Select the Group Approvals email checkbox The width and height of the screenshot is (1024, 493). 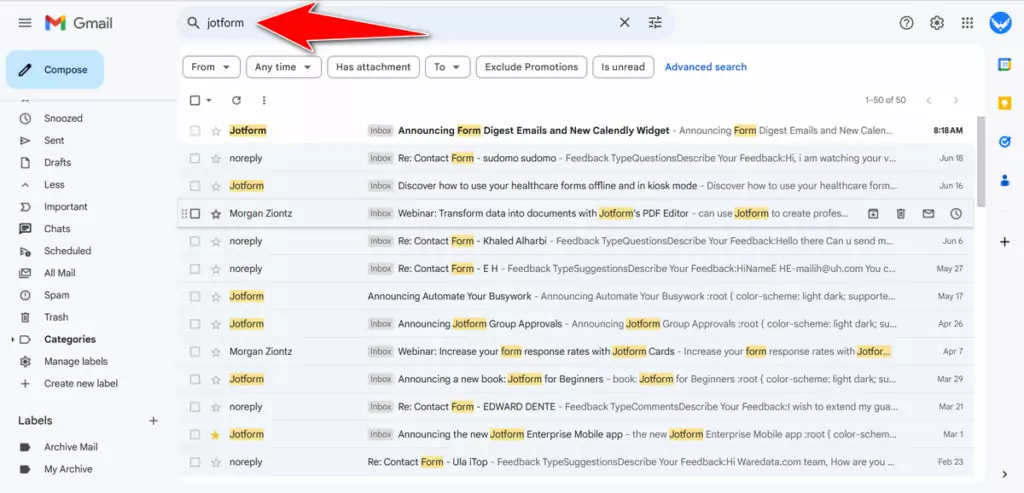[x=195, y=324]
